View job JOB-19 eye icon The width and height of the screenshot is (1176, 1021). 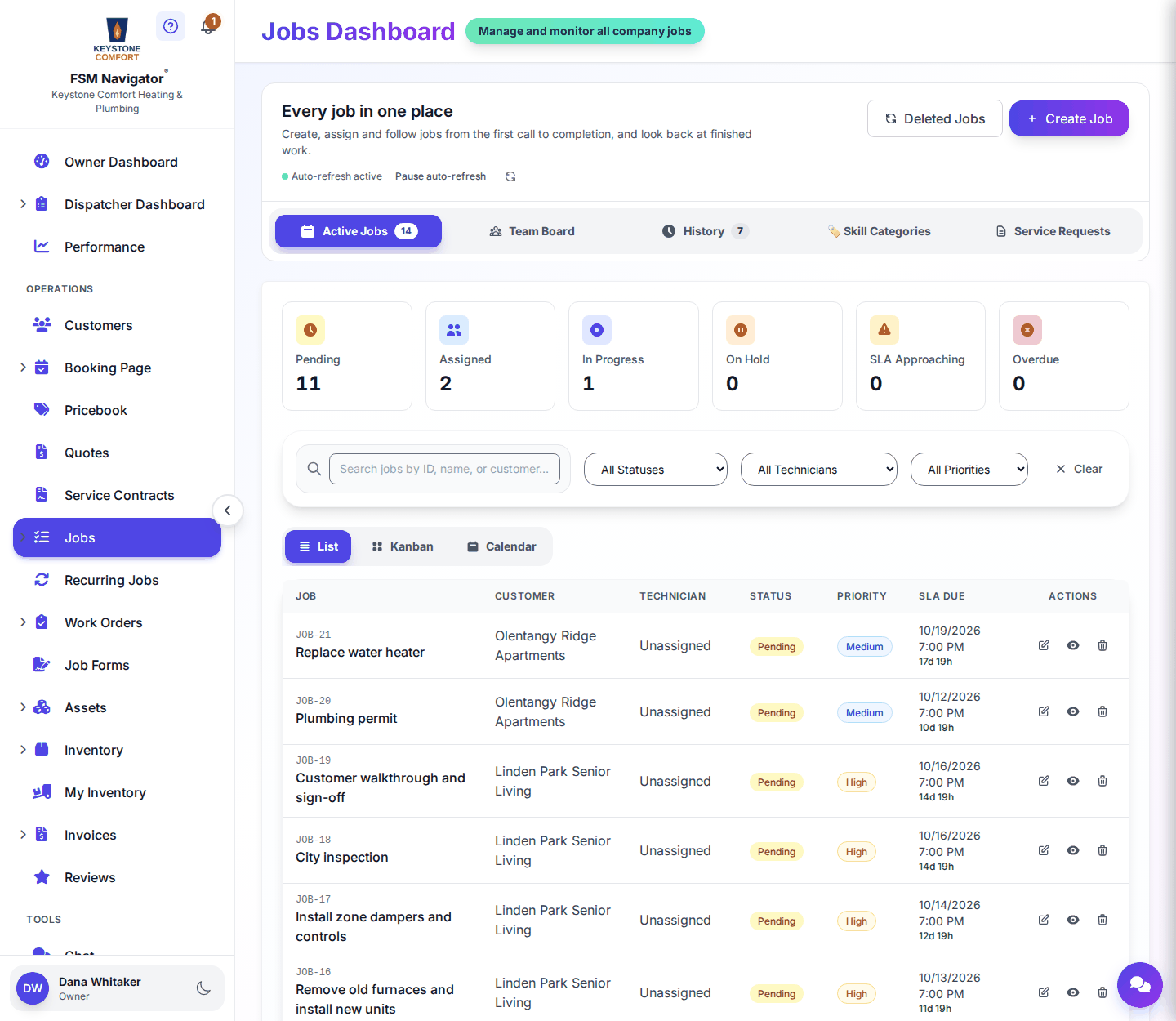[1073, 781]
